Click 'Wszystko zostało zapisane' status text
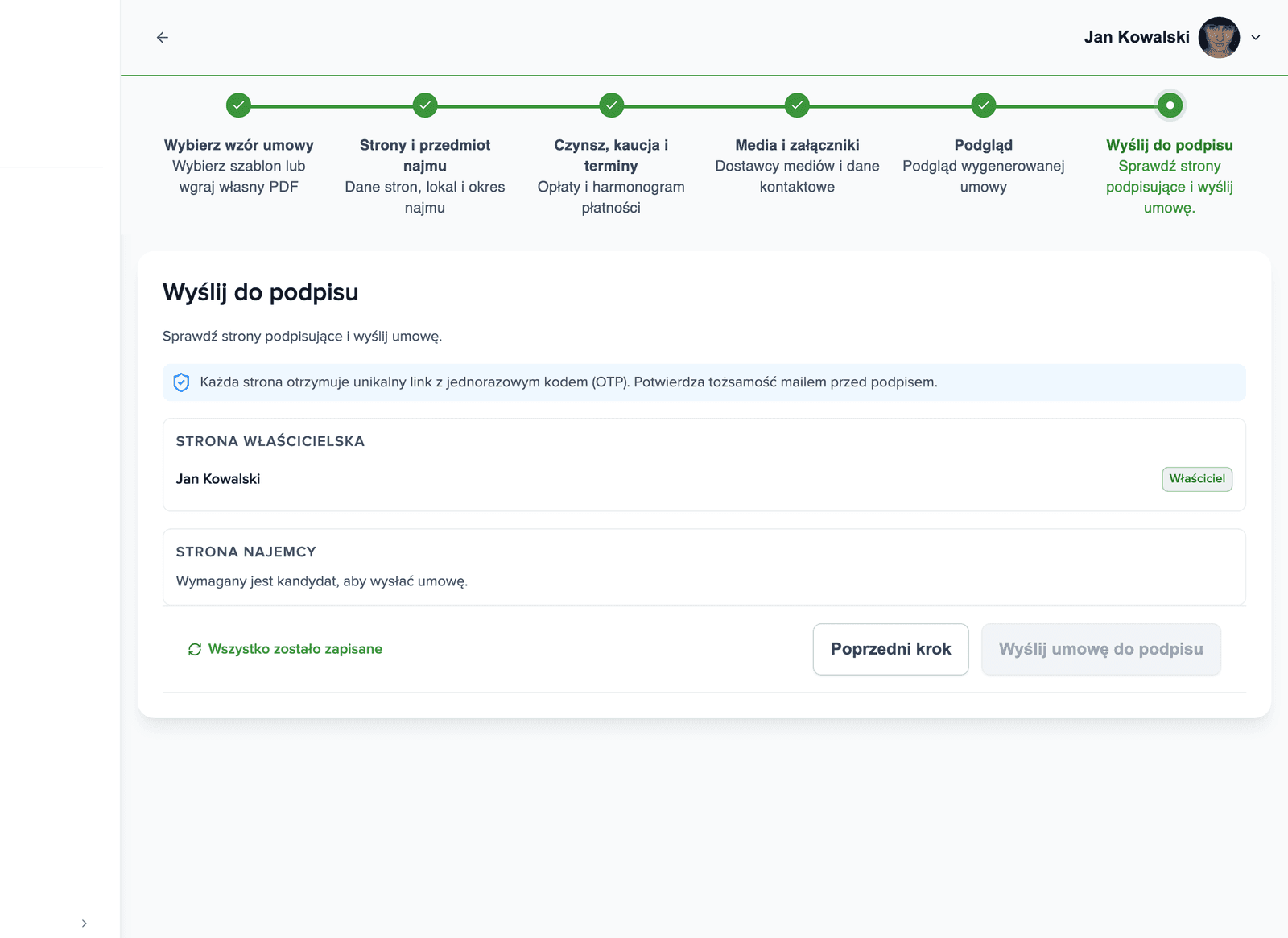The image size is (1288, 938). click(x=295, y=649)
